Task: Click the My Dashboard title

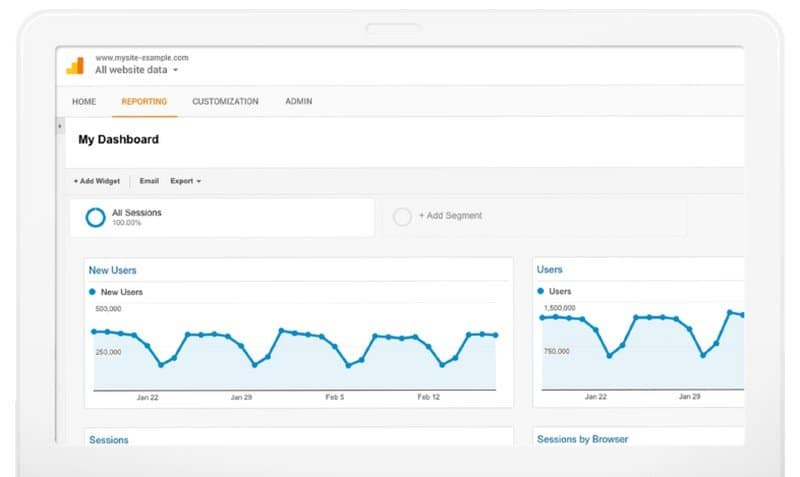Action: coord(118,139)
